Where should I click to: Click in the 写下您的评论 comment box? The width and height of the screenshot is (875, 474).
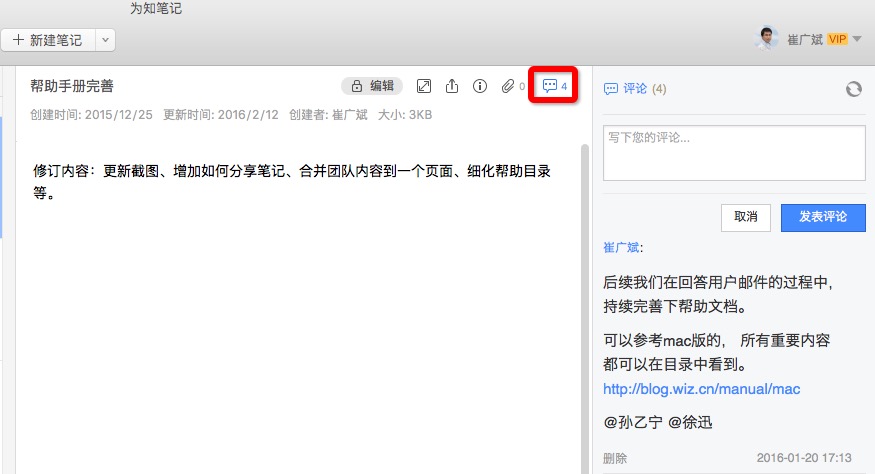click(x=734, y=152)
